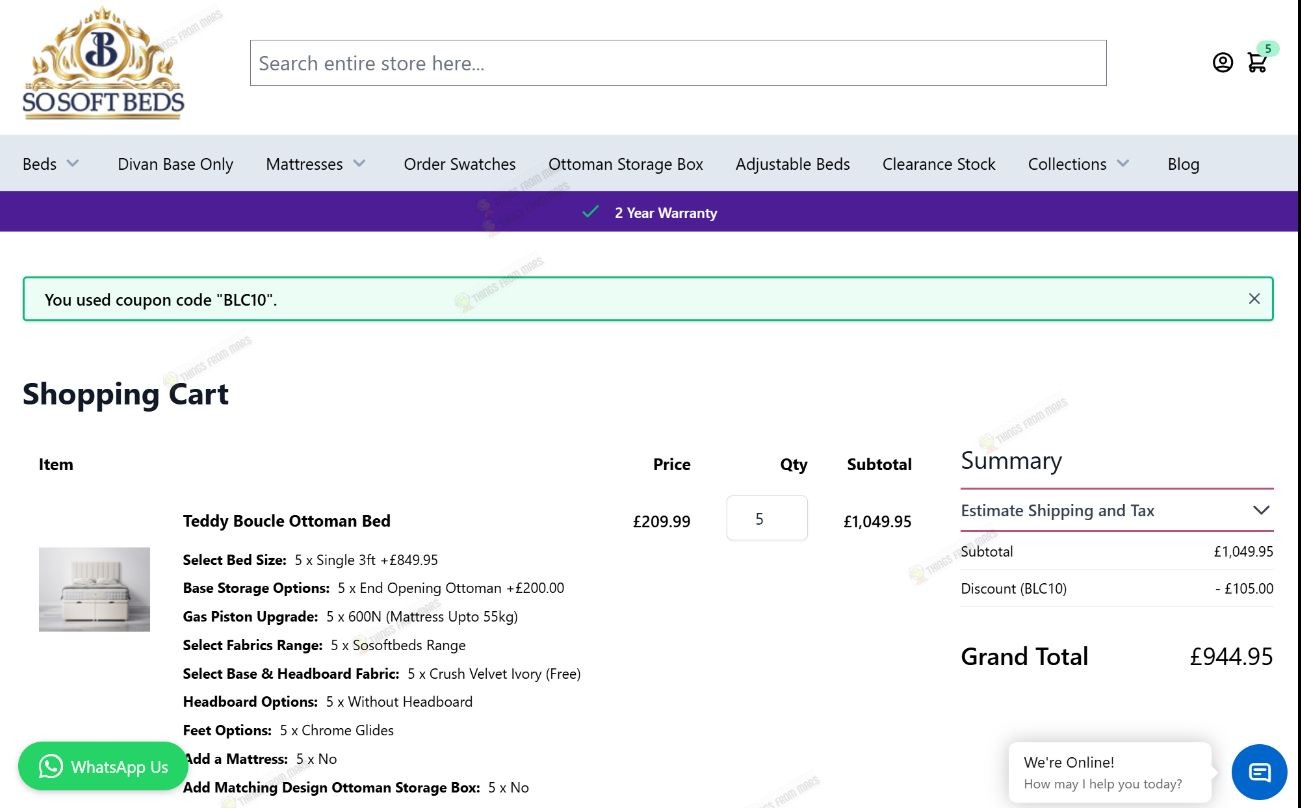The width and height of the screenshot is (1301, 808).
Task: Click the Add Matching Design Ottoman Storage Box line
Action: click(x=356, y=787)
